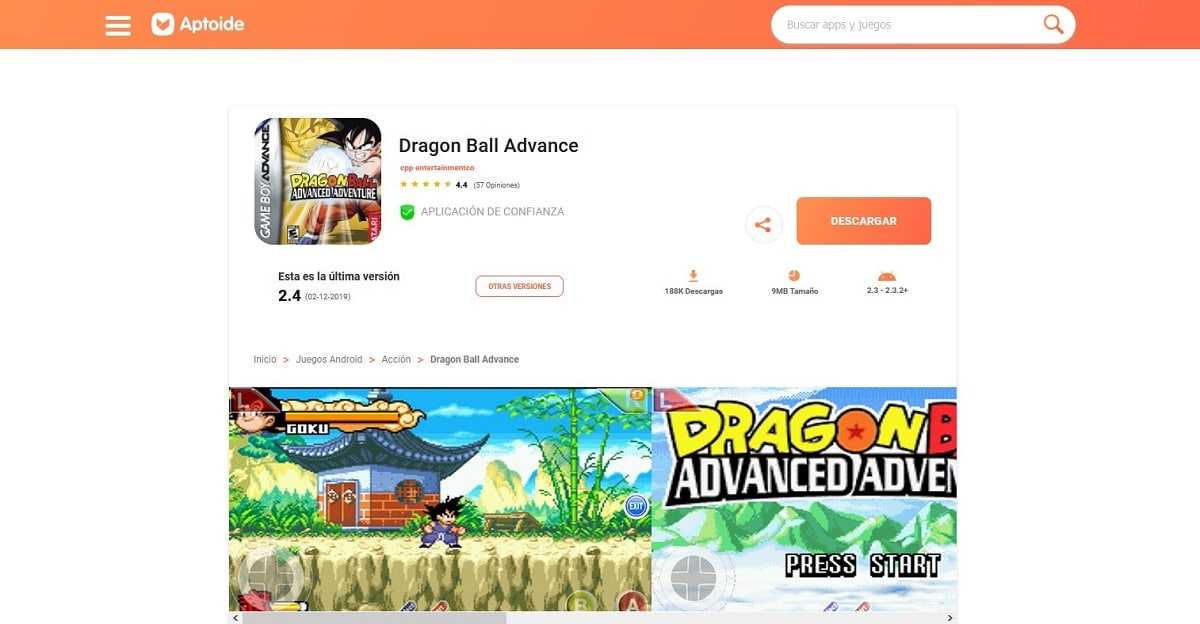The width and height of the screenshot is (1200, 624).
Task: Click the search magnifier icon
Action: pos(1053,24)
